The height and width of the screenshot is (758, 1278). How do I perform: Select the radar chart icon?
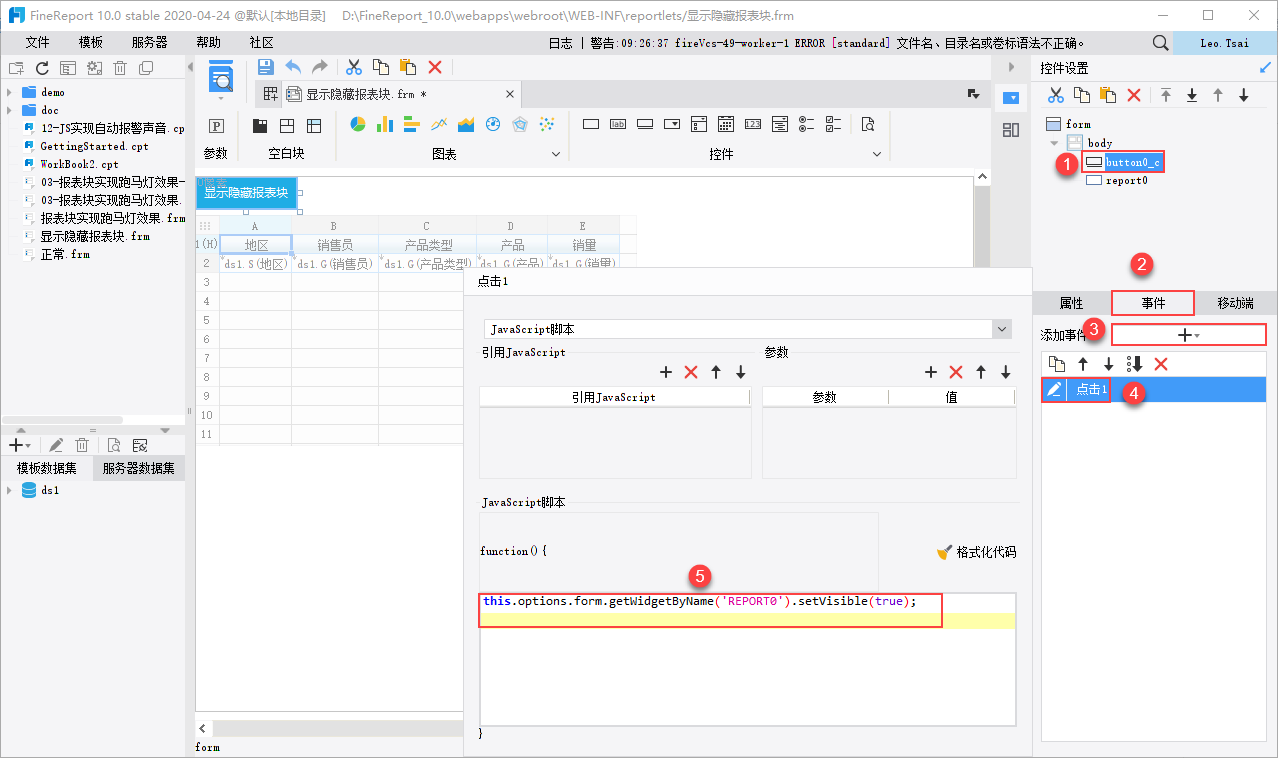point(519,124)
